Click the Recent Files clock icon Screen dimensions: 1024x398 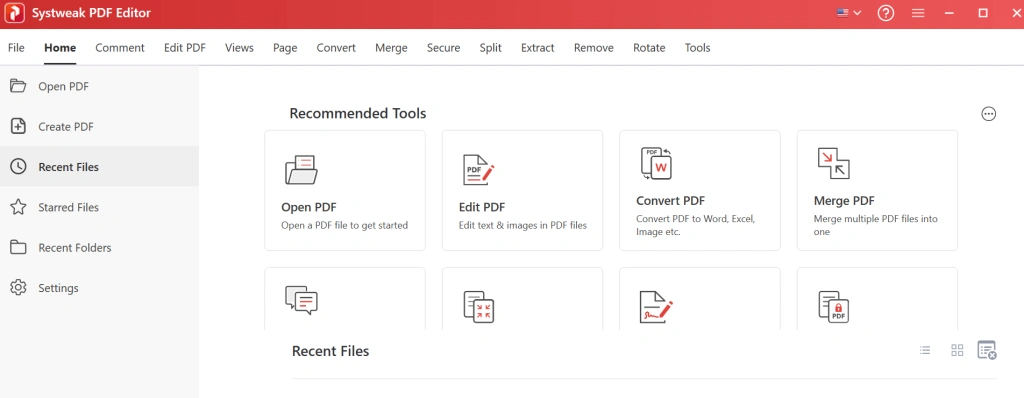coord(18,167)
